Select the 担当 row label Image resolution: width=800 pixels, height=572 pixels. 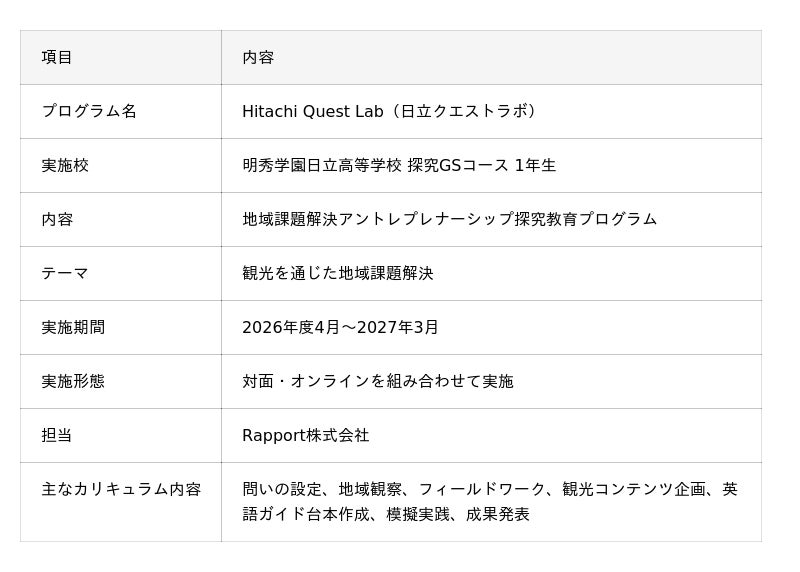pos(57,435)
